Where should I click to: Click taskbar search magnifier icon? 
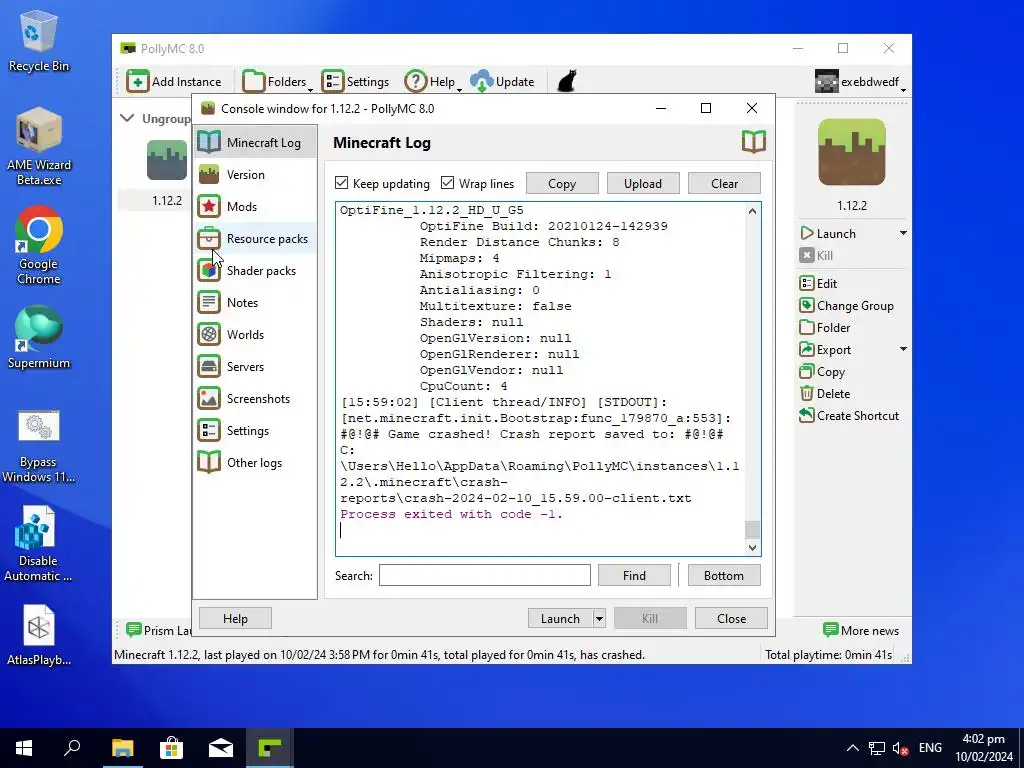(72, 748)
